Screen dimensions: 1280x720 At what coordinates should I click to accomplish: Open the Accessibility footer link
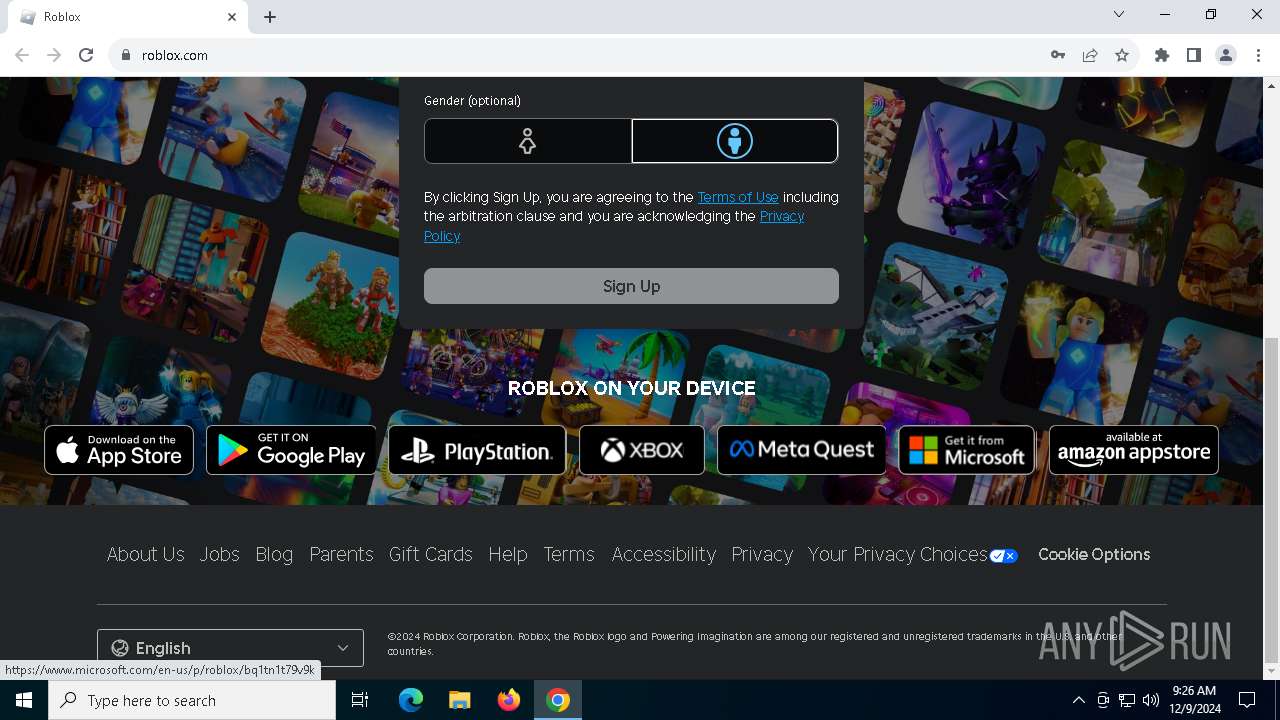pyautogui.click(x=663, y=554)
